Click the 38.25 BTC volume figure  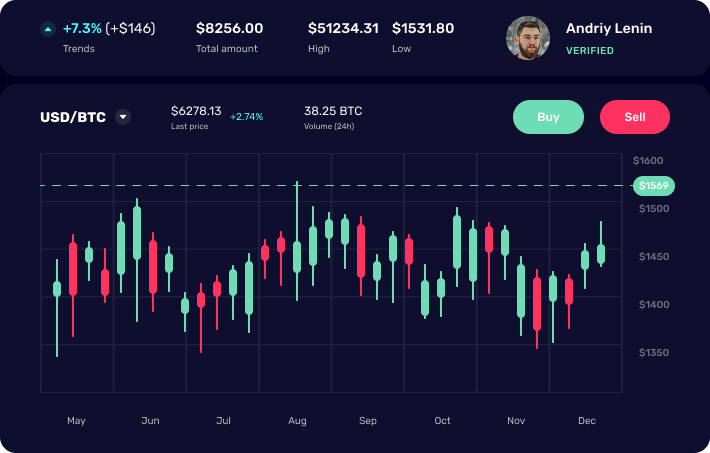pos(333,111)
